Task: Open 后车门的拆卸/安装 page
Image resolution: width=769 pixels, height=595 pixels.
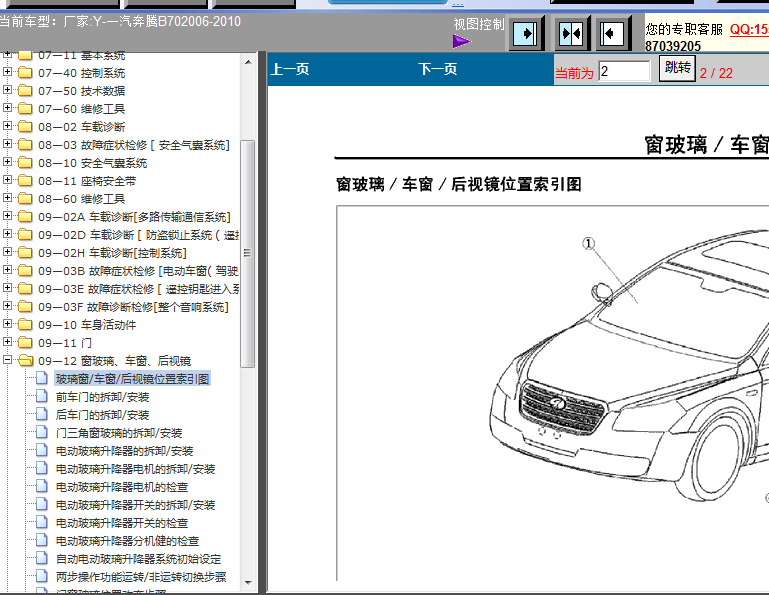Action: pyautogui.click(x=103, y=415)
